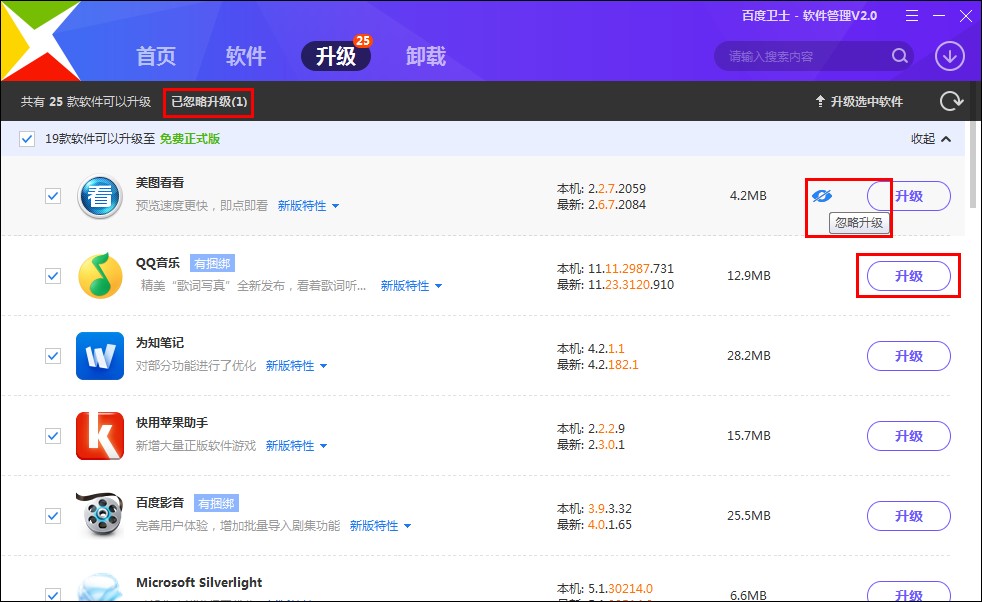The height and width of the screenshot is (602, 982).
Task: Switch to the 软件 tab
Action: (x=246, y=56)
